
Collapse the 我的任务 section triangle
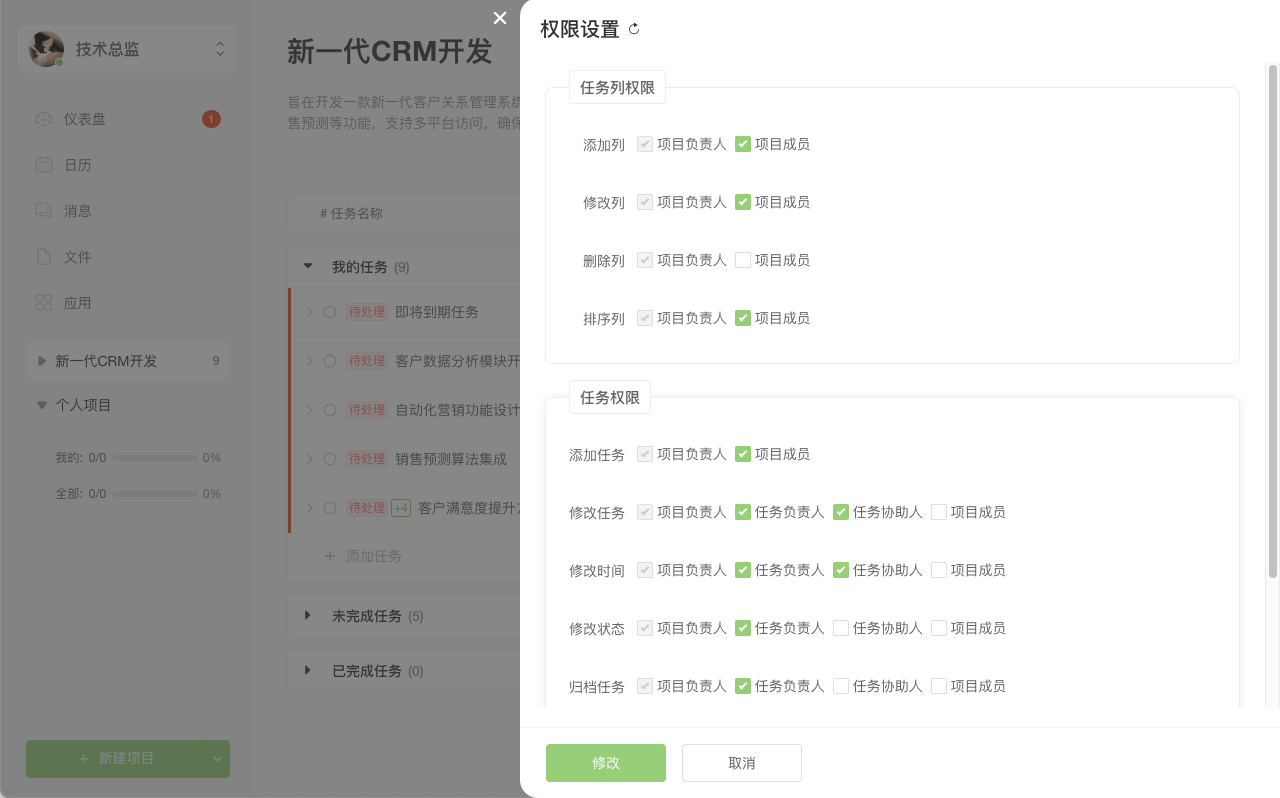point(309,267)
